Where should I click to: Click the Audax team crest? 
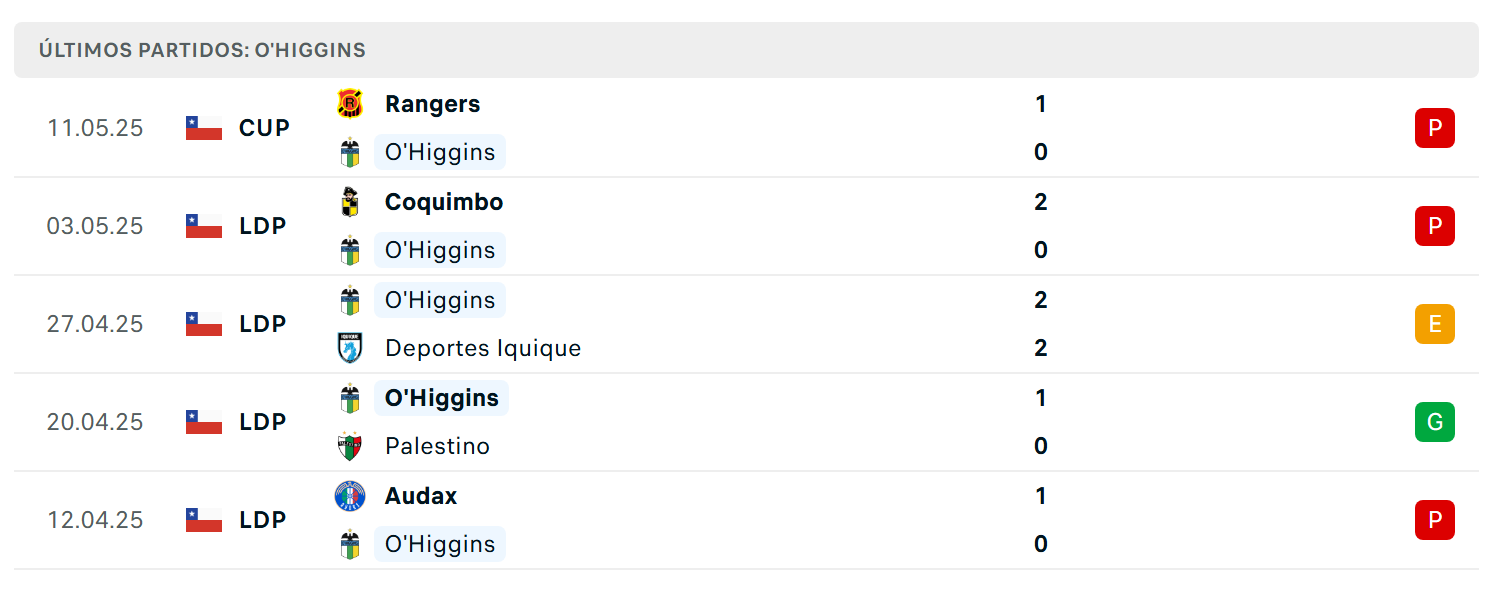pos(349,496)
